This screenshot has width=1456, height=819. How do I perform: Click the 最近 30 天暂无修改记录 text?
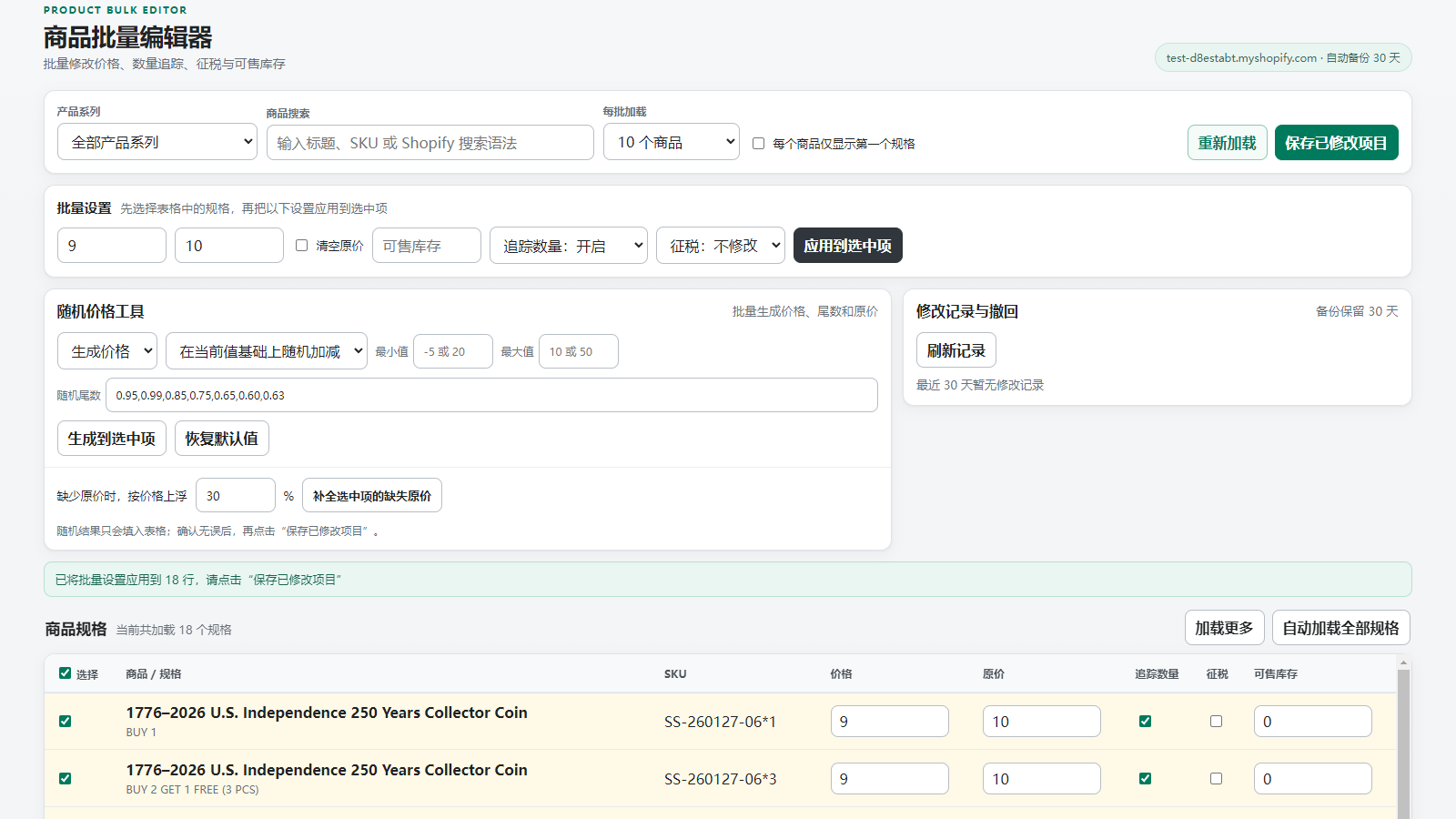[x=980, y=385]
